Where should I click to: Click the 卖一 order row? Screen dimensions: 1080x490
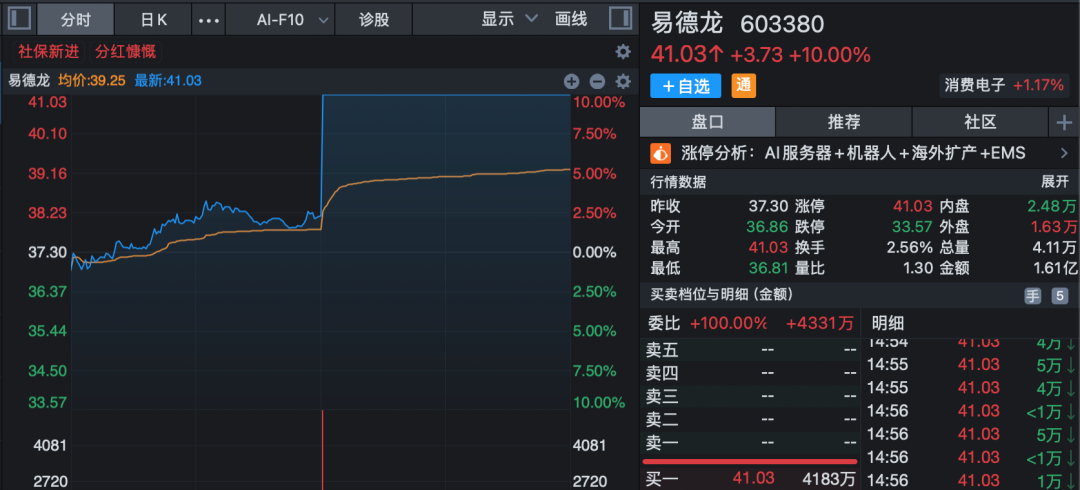tap(750, 442)
